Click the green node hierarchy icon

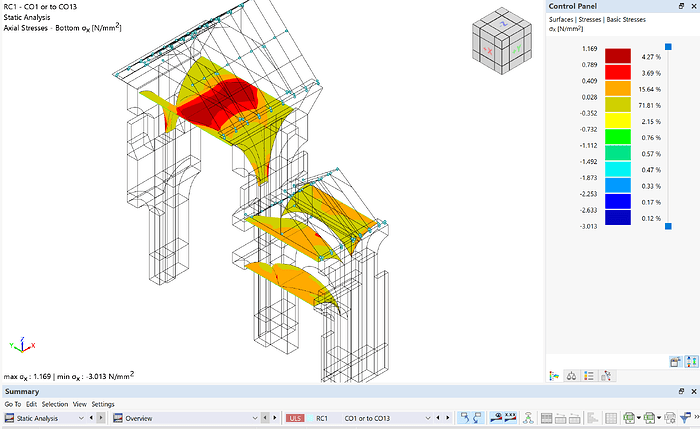point(529,418)
